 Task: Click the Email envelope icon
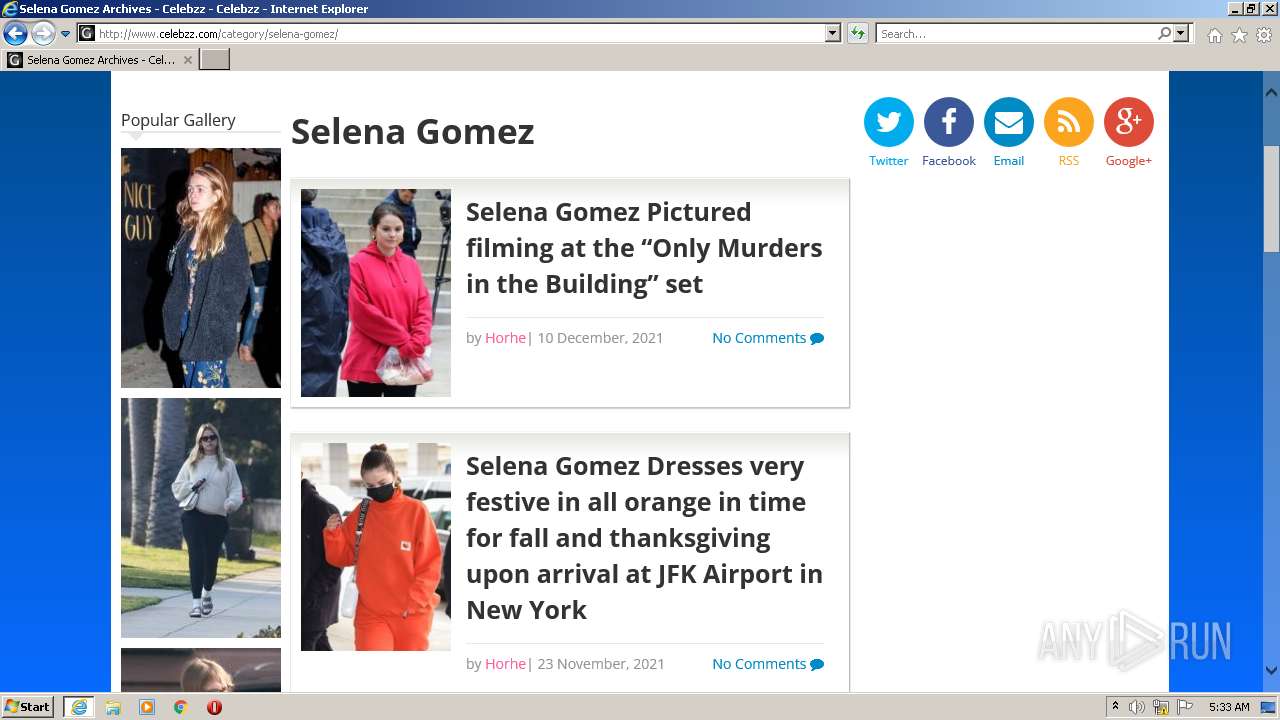click(1008, 122)
